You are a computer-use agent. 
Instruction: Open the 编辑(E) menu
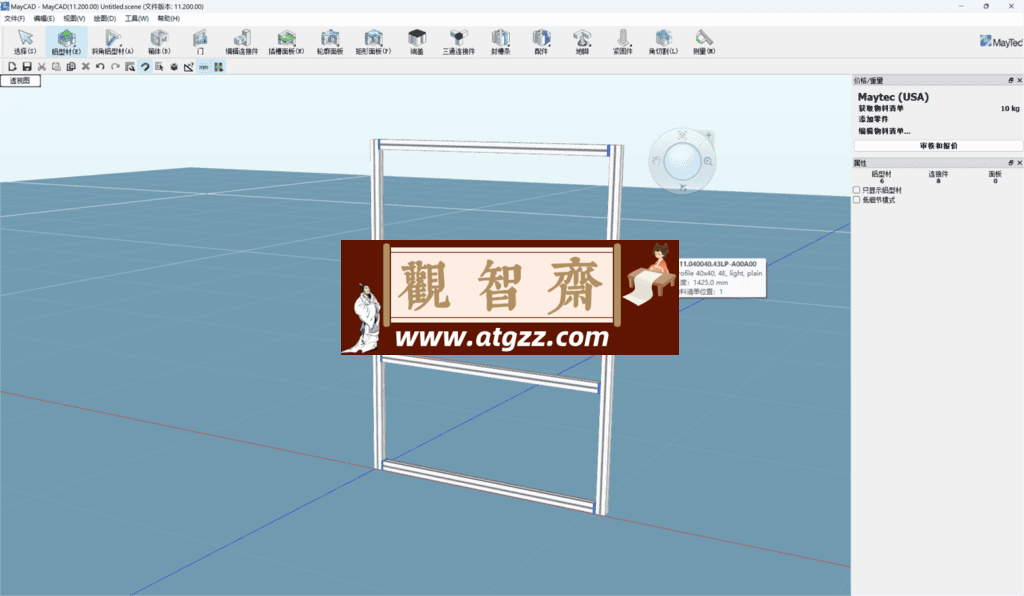[x=44, y=18]
